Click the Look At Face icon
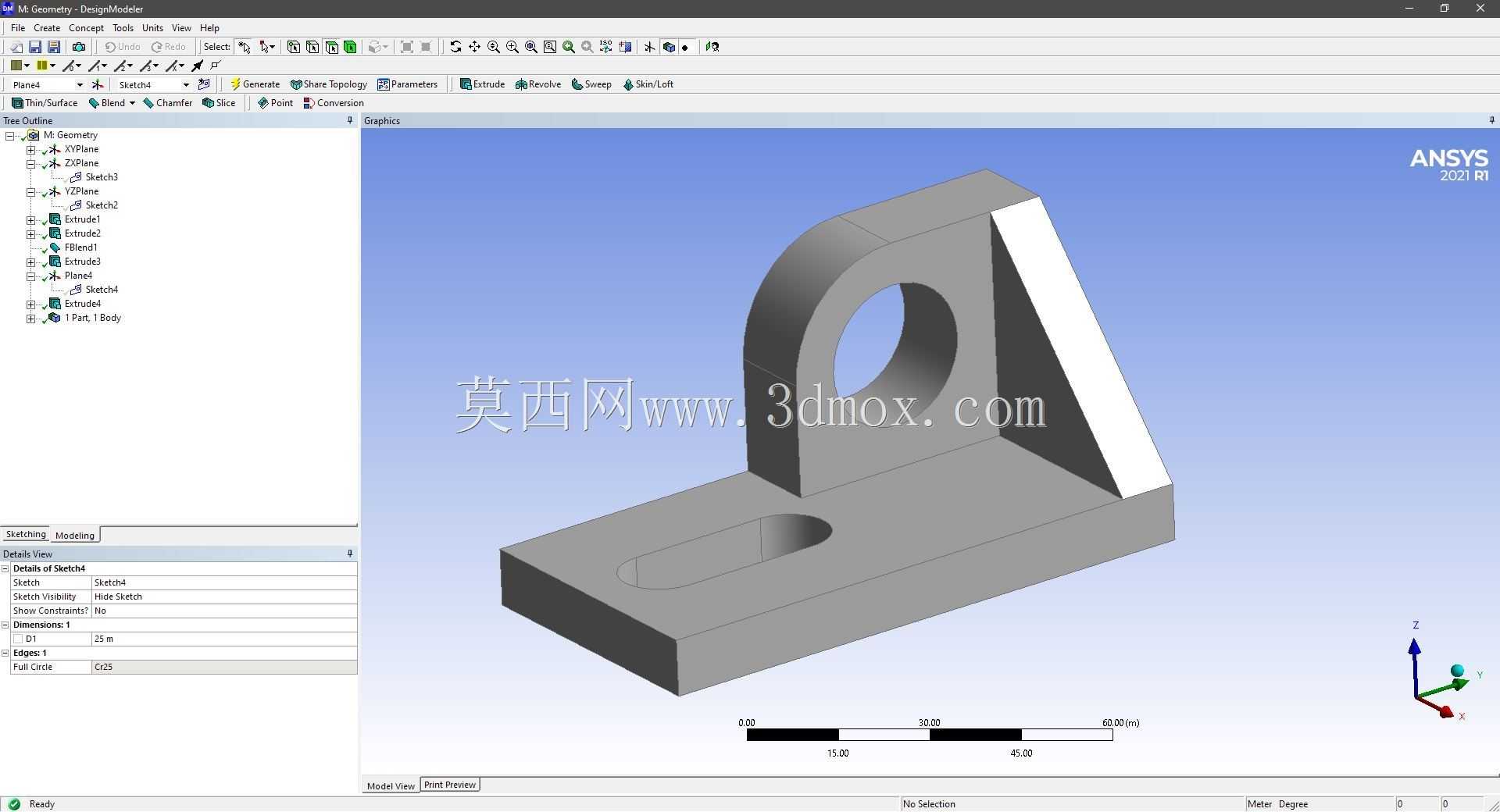The image size is (1500, 812). [712, 47]
